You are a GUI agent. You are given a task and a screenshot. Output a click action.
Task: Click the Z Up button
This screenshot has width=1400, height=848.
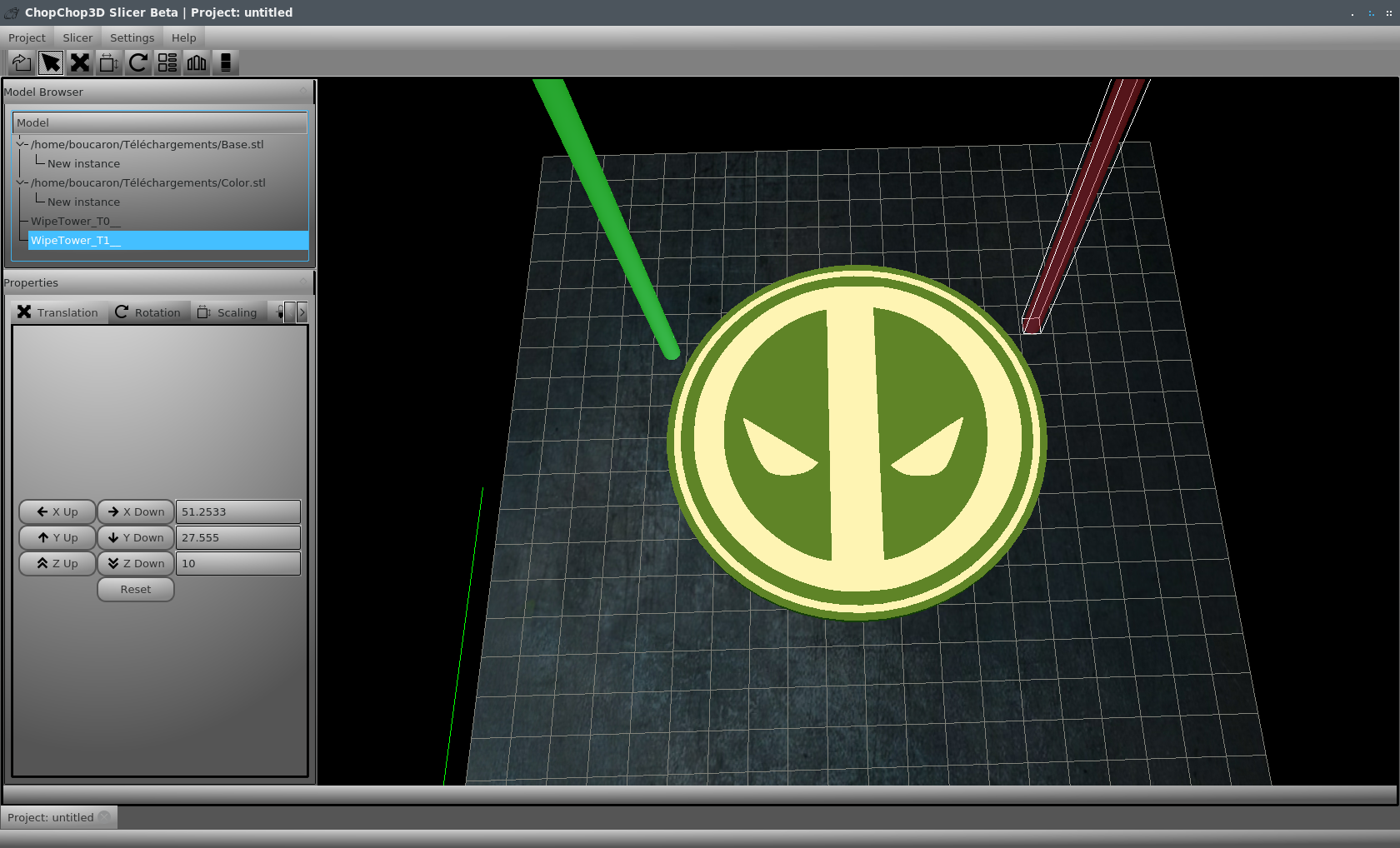tap(57, 563)
